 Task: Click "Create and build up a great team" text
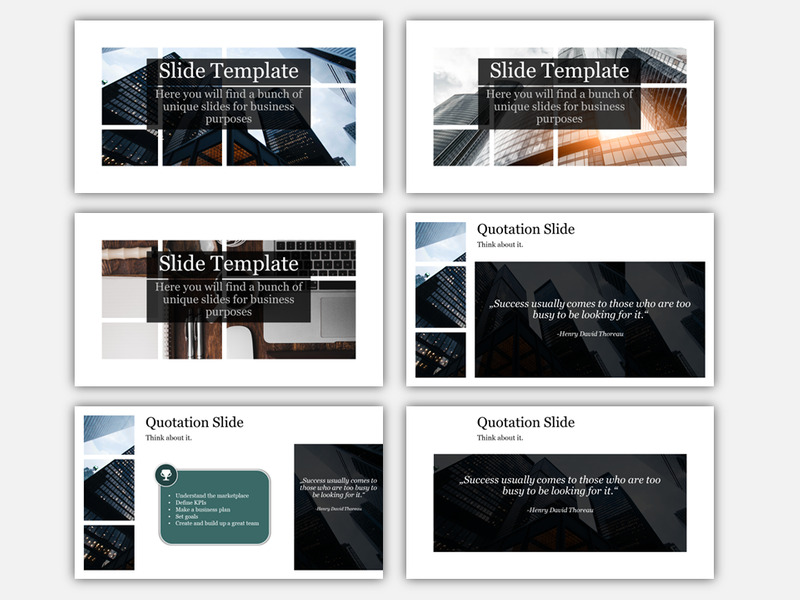[217, 522]
